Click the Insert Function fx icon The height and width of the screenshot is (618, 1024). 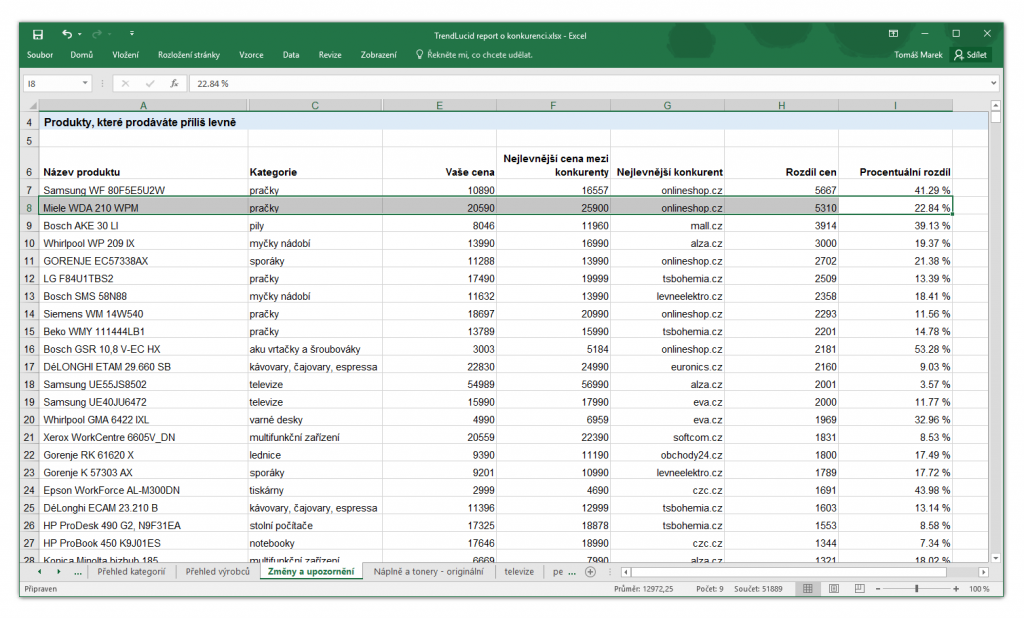pyautogui.click(x=174, y=84)
